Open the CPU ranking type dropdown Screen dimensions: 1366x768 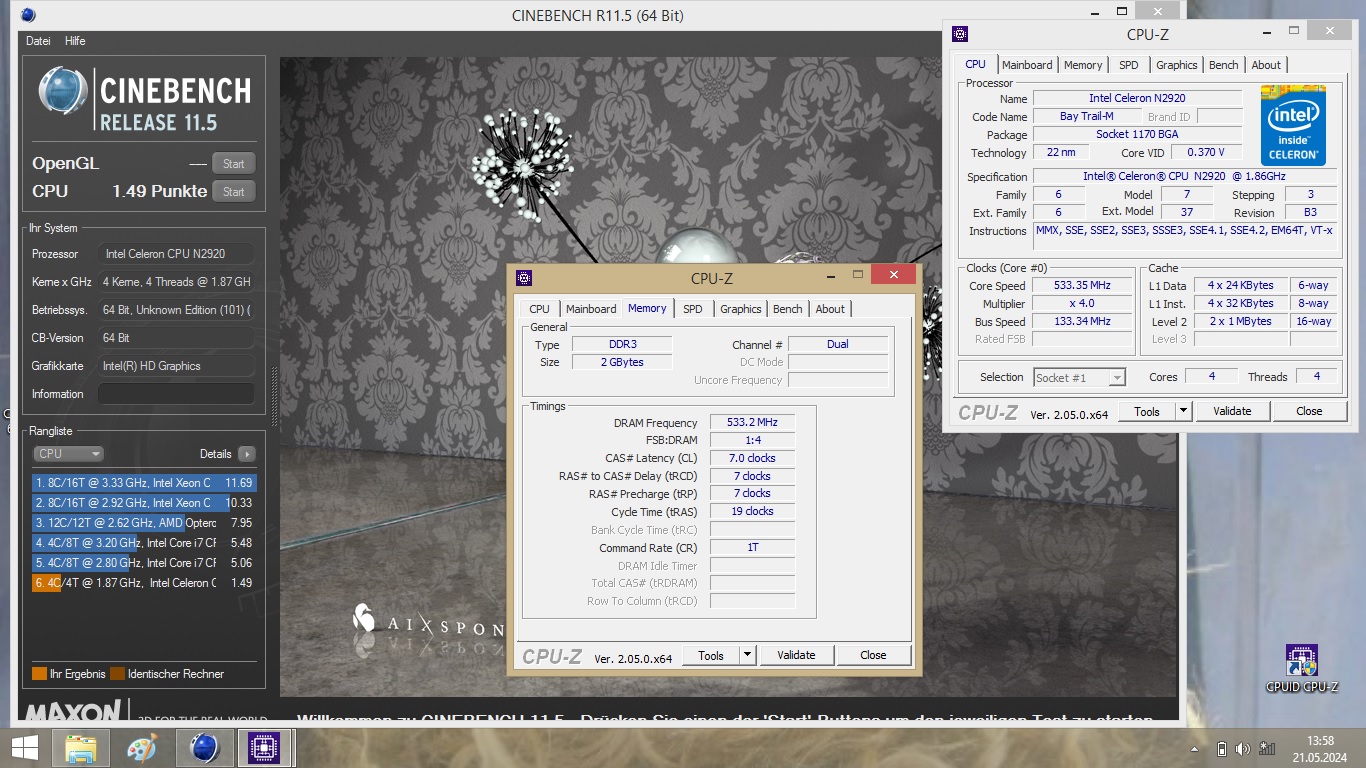[68, 454]
